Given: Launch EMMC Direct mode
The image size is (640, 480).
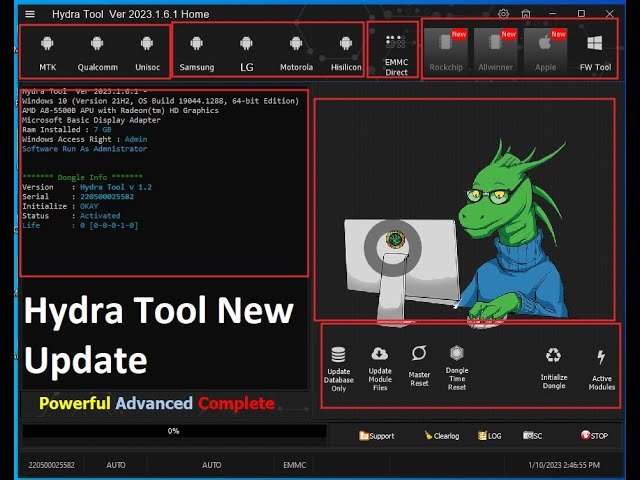Looking at the screenshot, I should [x=396, y=54].
